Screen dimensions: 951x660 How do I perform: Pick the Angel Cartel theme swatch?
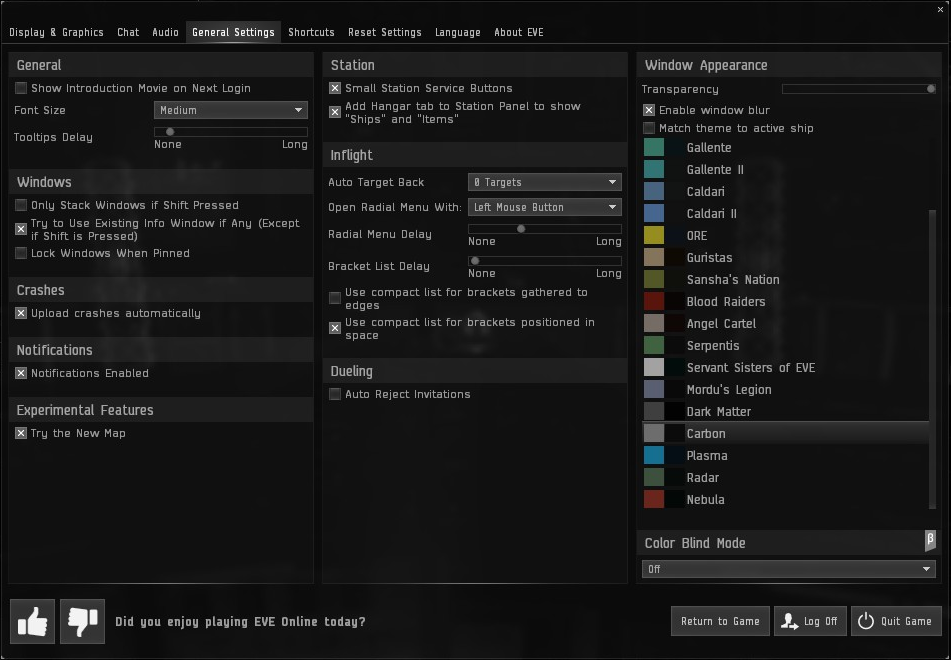tap(654, 323)
